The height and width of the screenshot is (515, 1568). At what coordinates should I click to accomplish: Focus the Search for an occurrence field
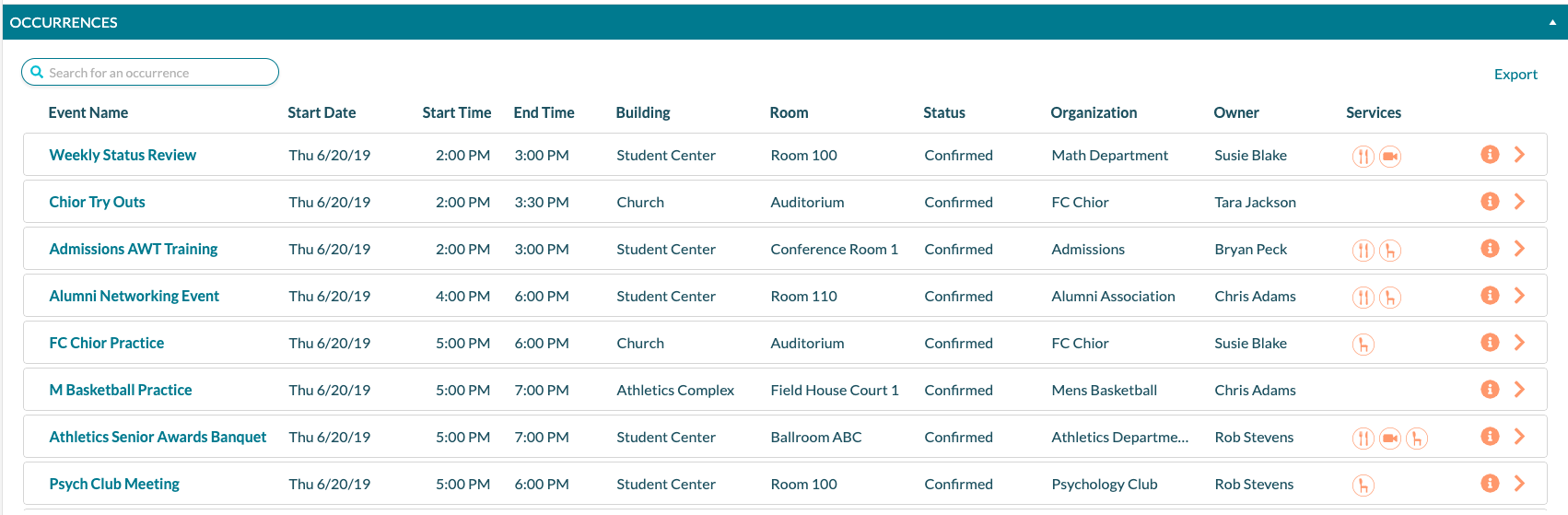point(150,72)
